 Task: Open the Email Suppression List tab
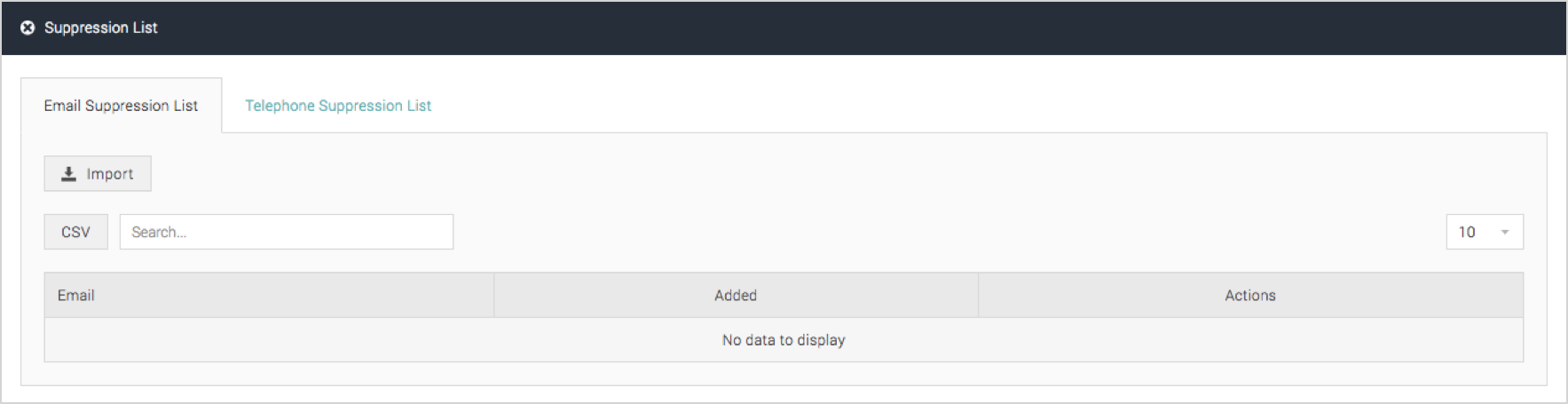(121, 106)
